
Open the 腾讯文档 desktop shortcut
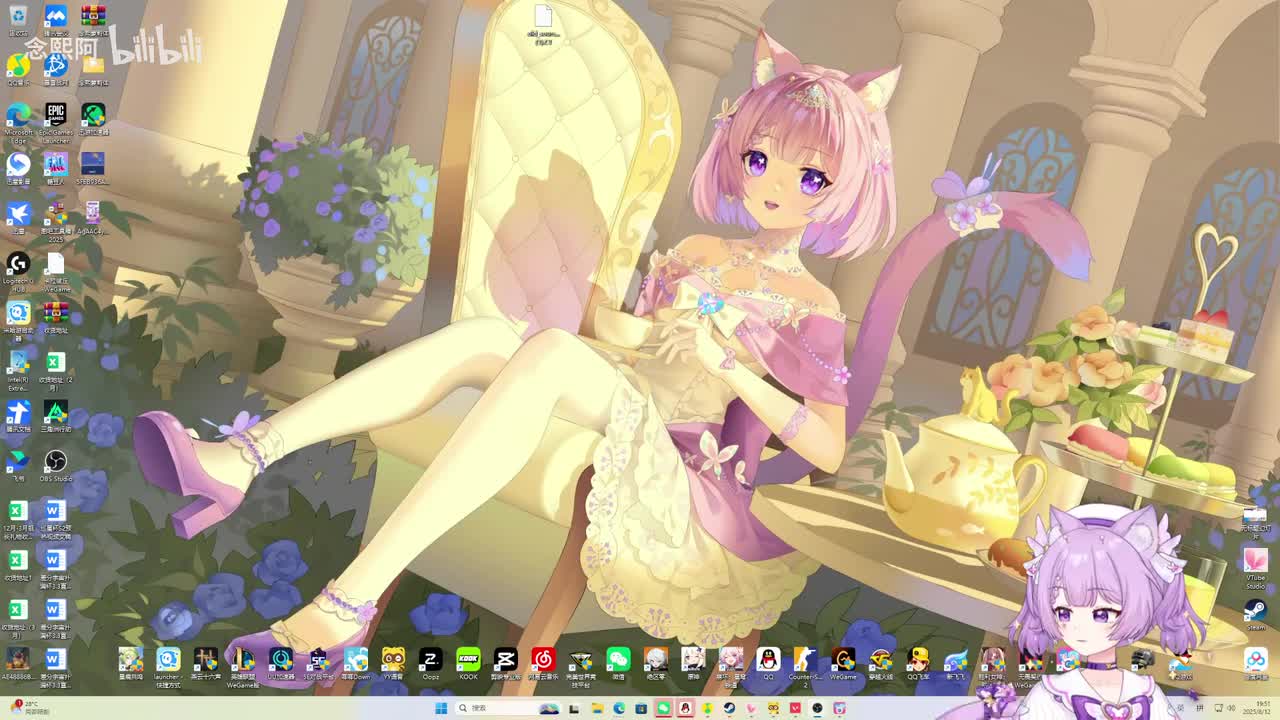18,416
